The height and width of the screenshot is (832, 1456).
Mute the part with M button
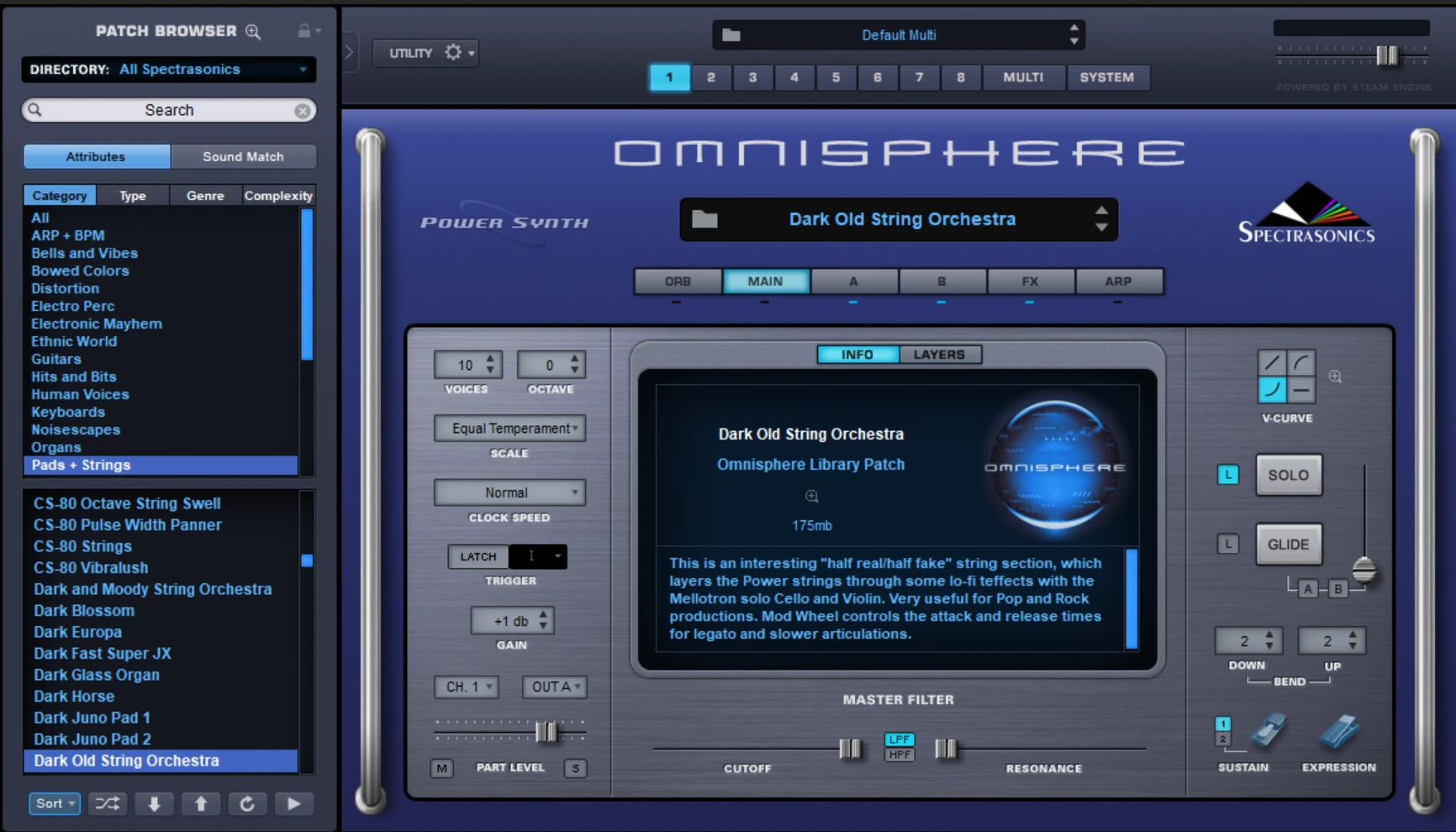(x=441, y=768)
